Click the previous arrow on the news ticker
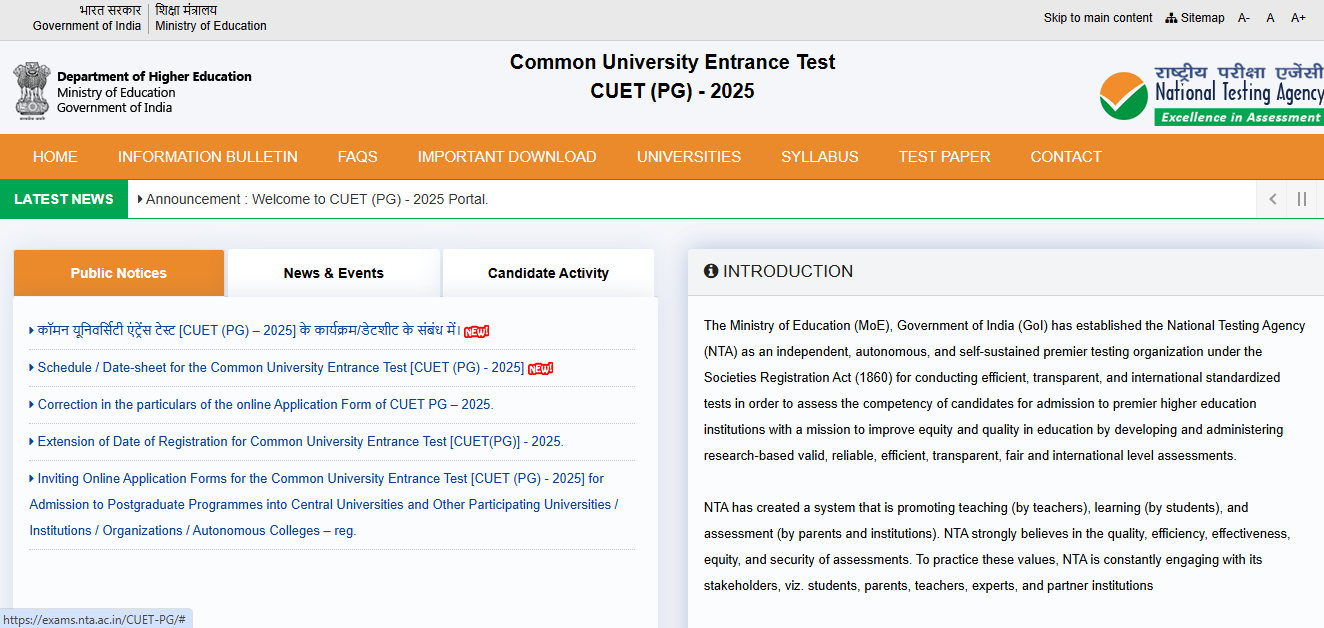 coord(1271,199)
